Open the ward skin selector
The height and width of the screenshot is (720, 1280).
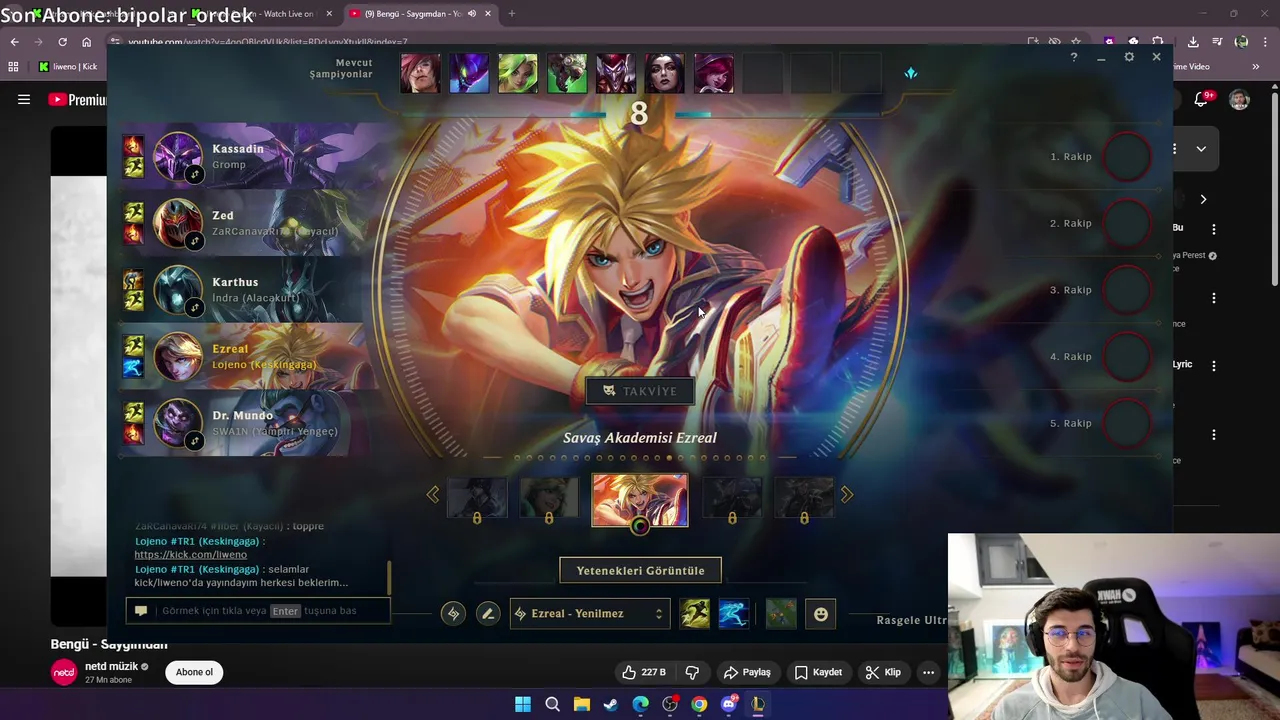781,614
